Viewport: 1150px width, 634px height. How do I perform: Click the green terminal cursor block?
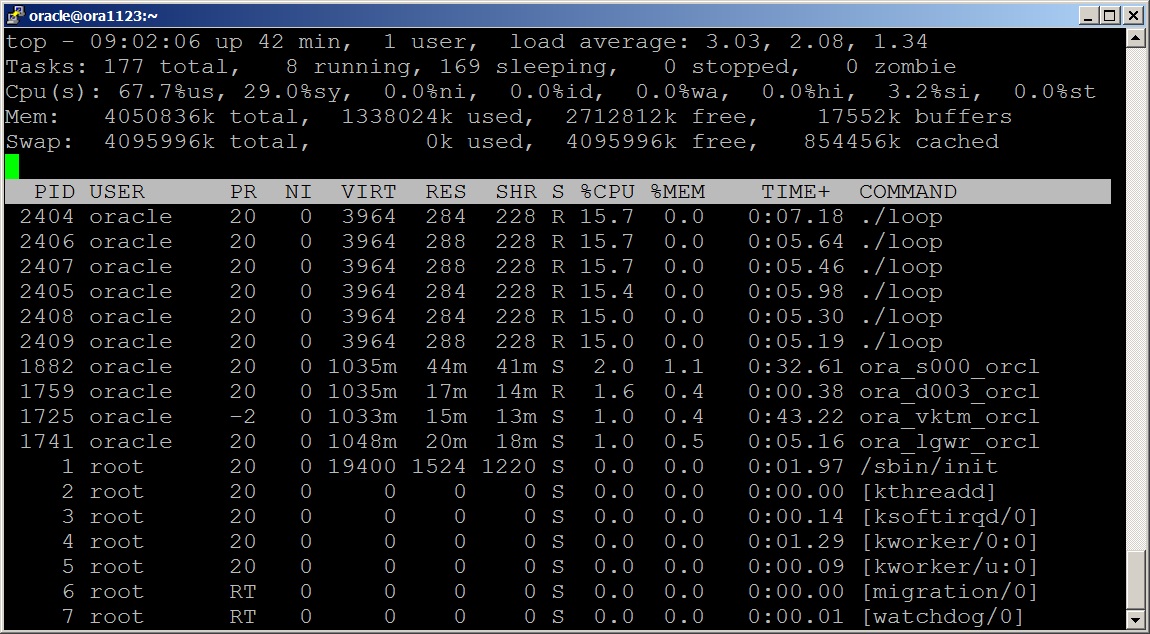12,166
